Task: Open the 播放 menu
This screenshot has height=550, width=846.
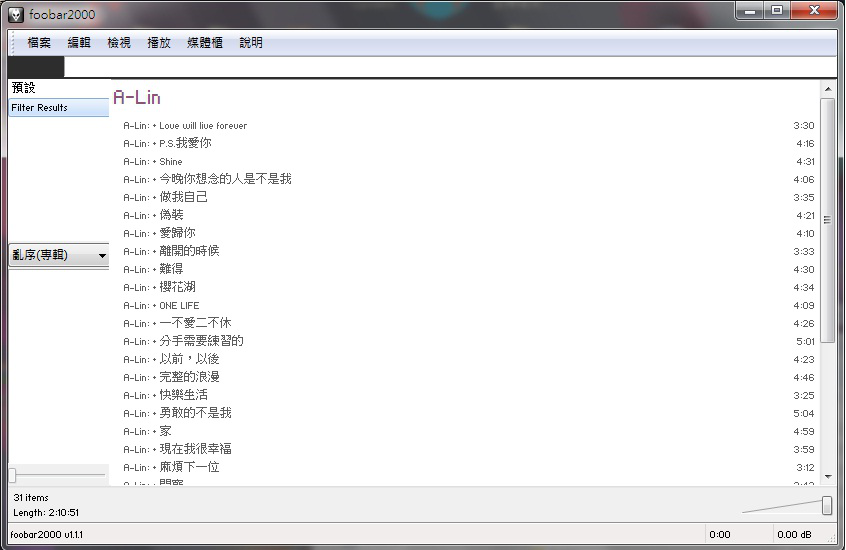Action: click(x=159, y=43)
